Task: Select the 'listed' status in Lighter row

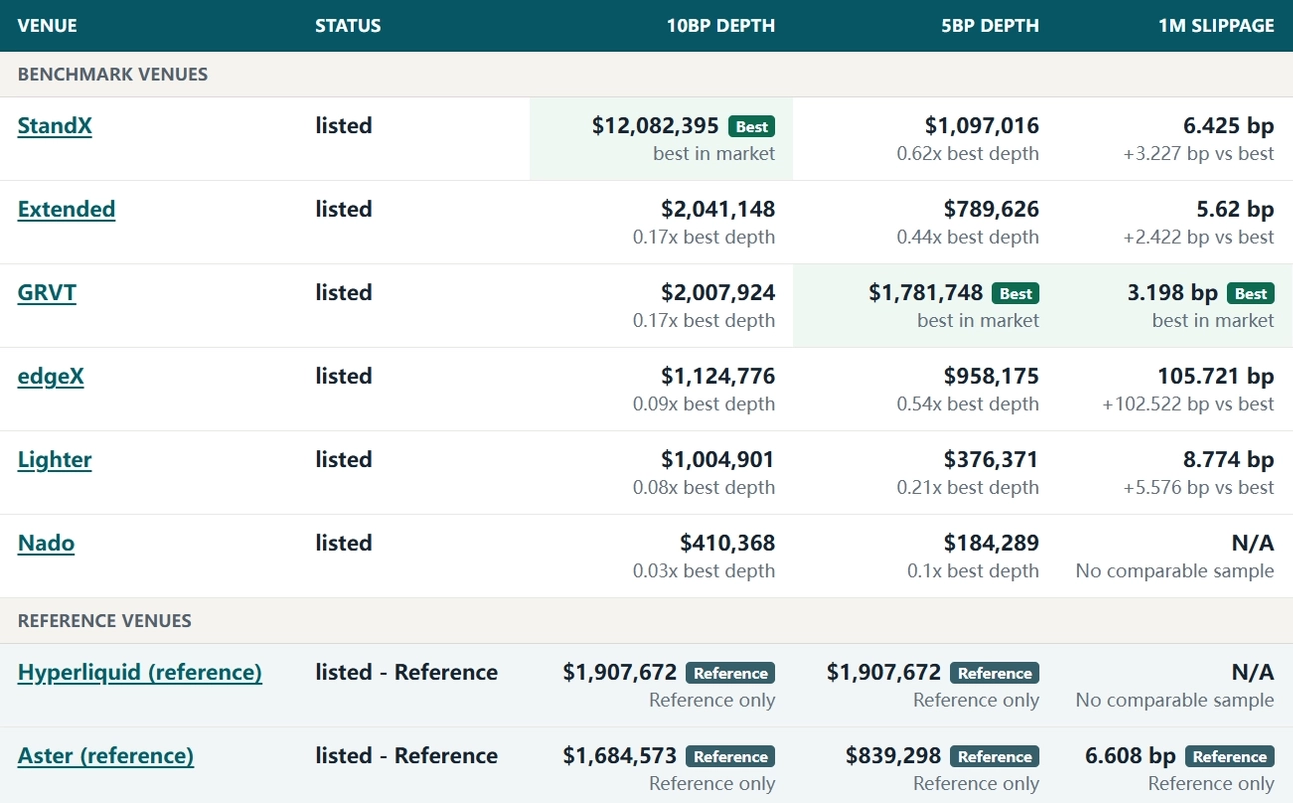Action: (x=343, y=460)
